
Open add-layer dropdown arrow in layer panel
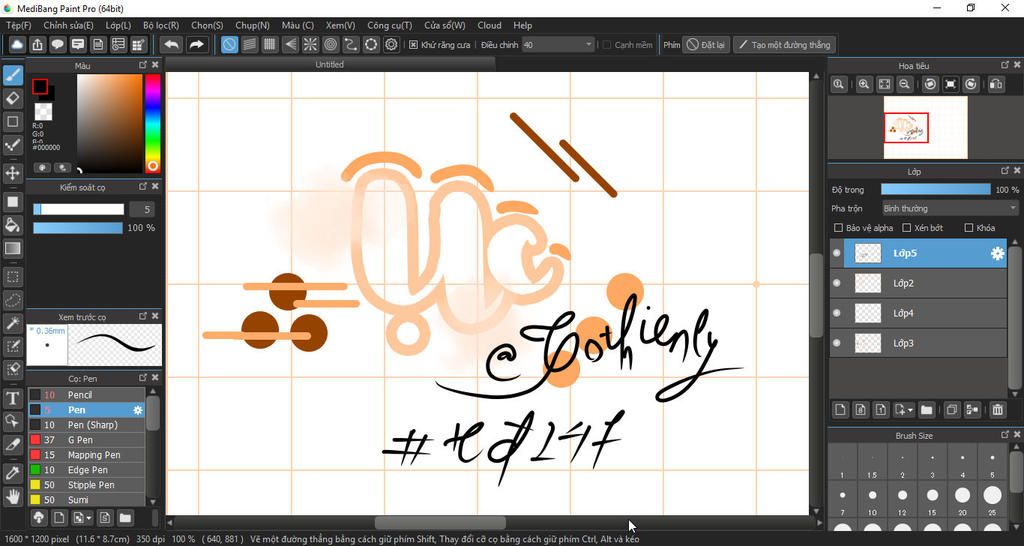point(910,410)
